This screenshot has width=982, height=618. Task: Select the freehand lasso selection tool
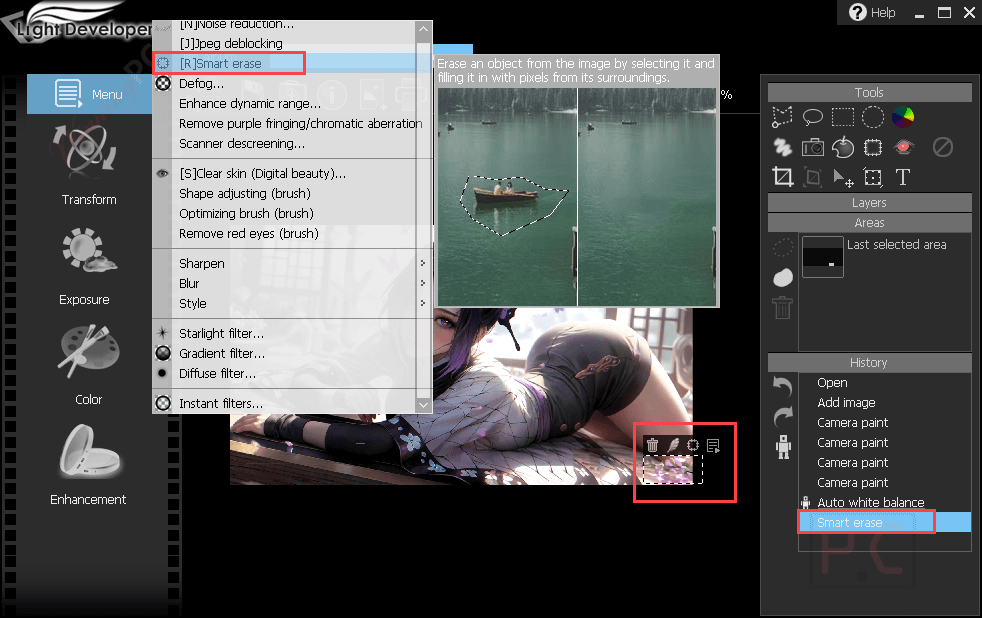812,116
